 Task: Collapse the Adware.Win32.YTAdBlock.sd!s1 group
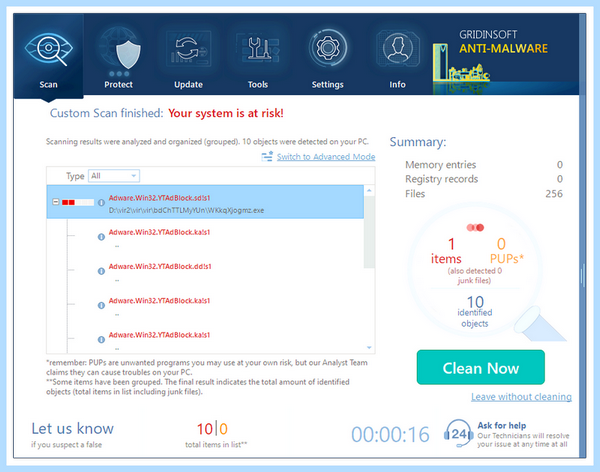tap(56, 202)
